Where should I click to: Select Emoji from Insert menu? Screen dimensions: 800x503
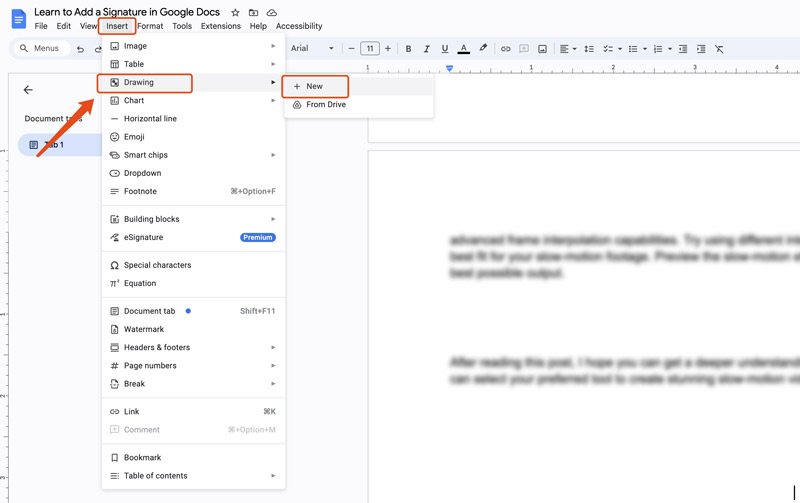(193, 137)
